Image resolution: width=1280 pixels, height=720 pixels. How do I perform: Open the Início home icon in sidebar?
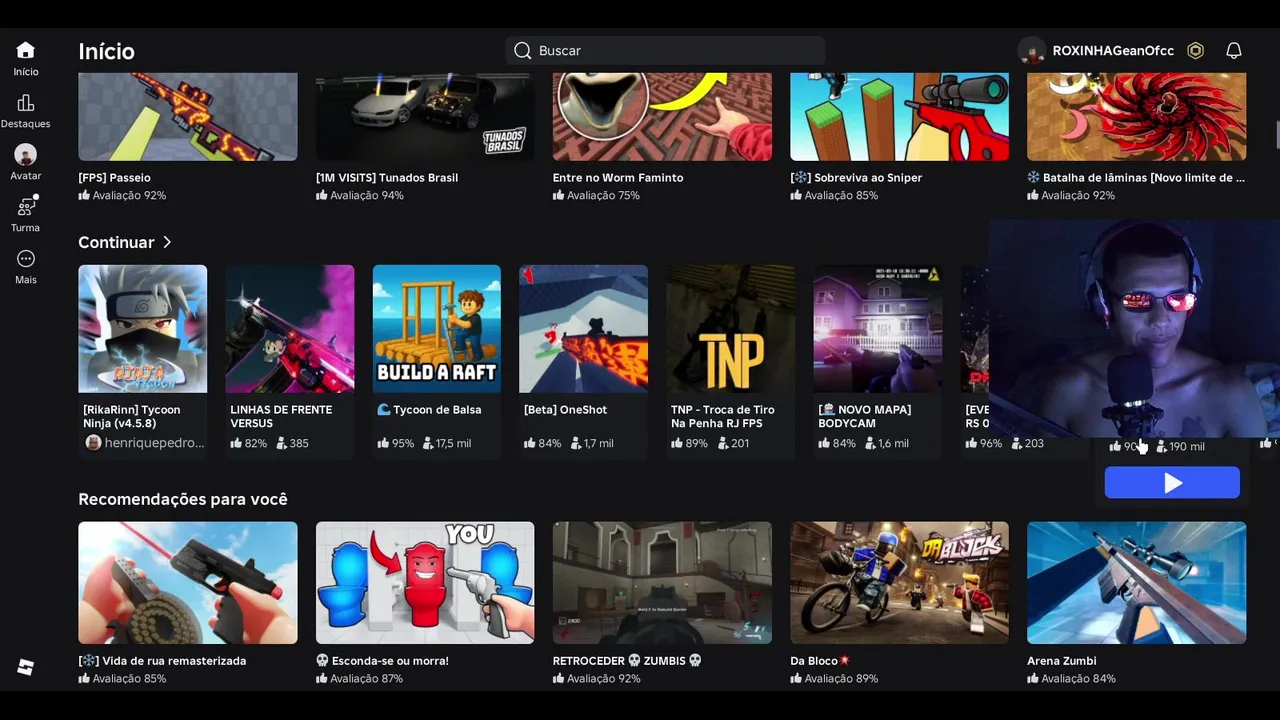[x=26, y=50]
